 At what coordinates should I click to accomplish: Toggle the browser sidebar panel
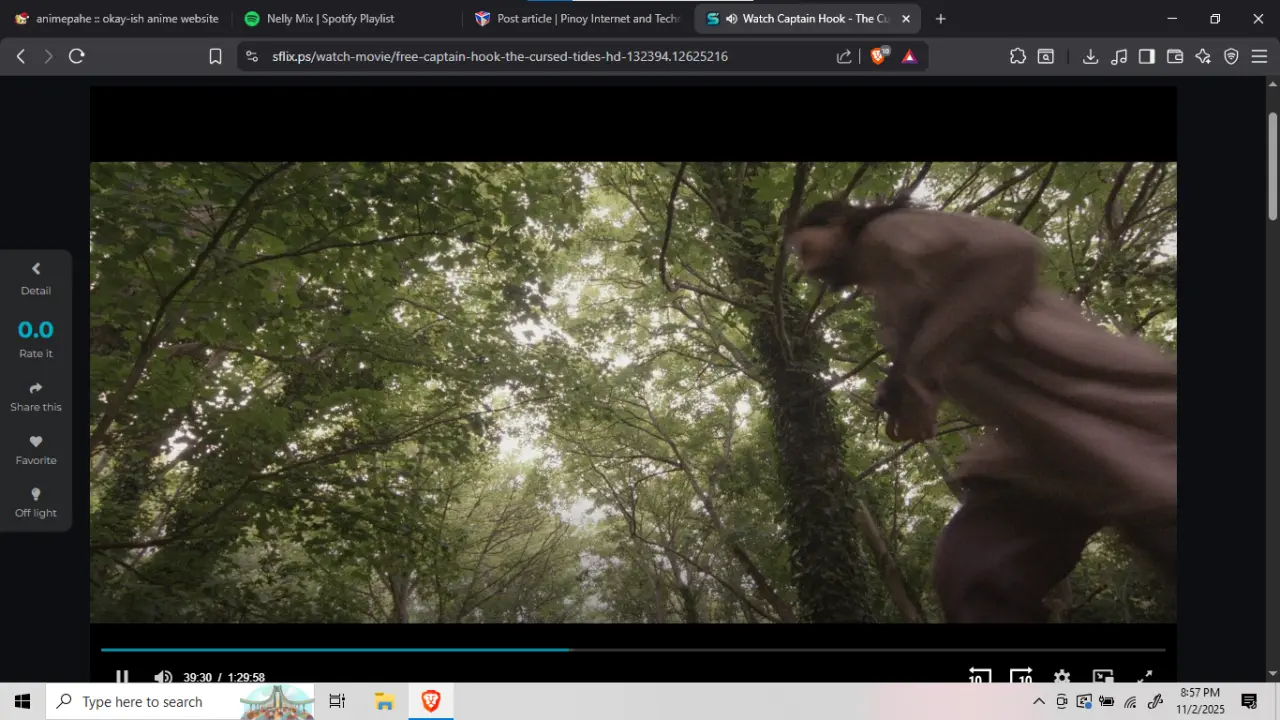point(1147,56)
